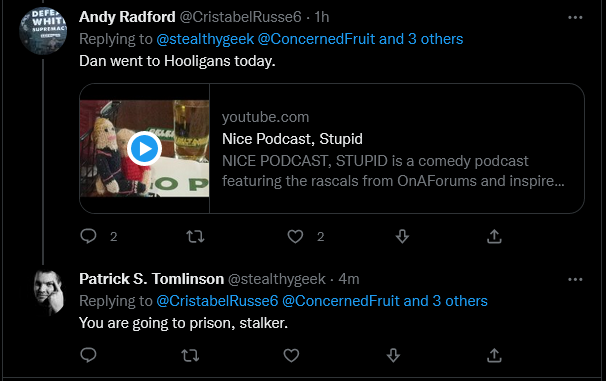The image size is (606, 381).
Task: Open the @stealthygeek mention in Andy's reply
Action: click(x=205, y=39)
